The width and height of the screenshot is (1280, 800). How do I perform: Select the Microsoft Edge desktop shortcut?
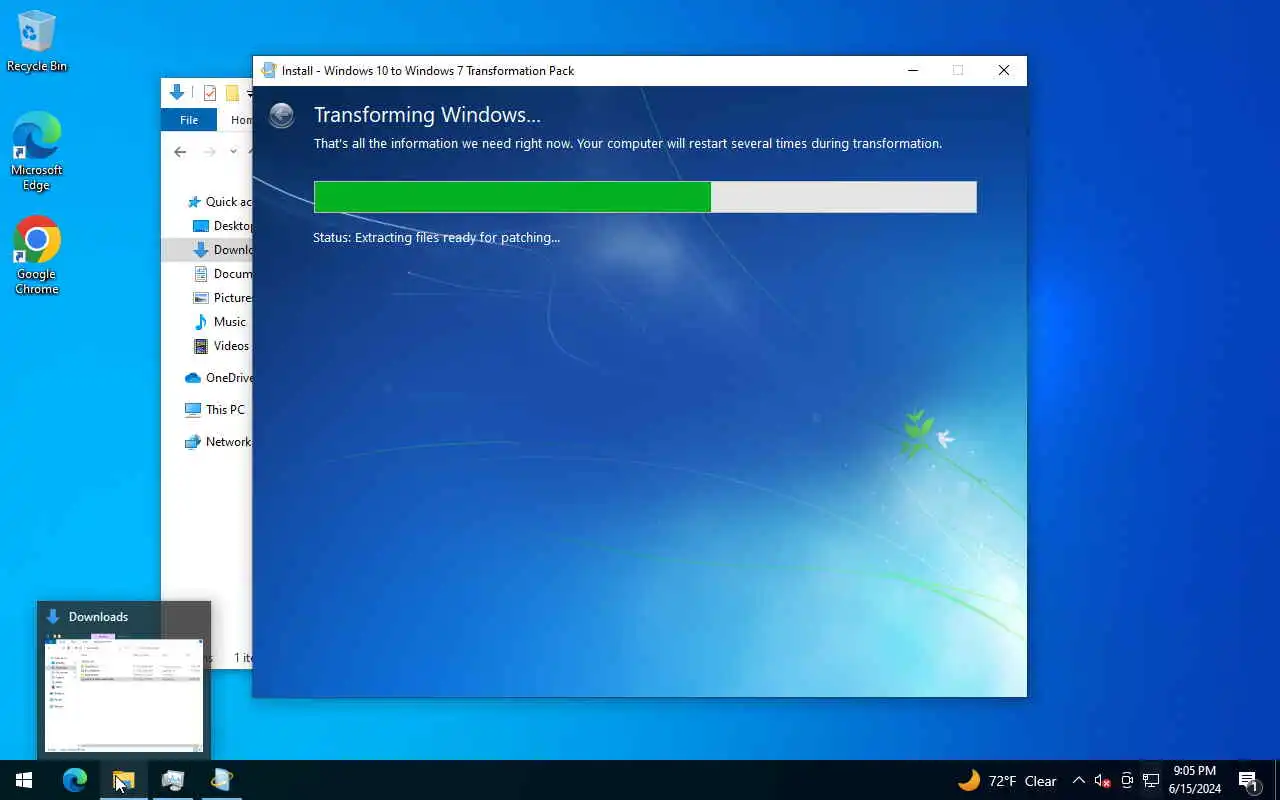click(x=37, y=151)
